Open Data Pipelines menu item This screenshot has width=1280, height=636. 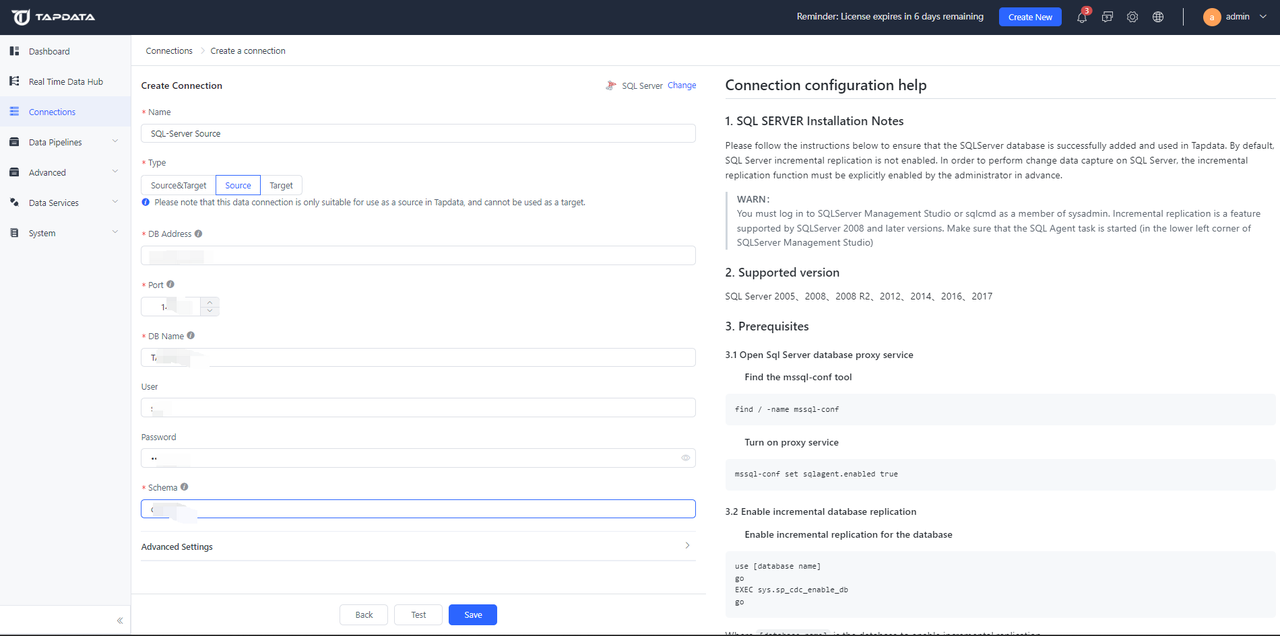click(x=65, y=142)
